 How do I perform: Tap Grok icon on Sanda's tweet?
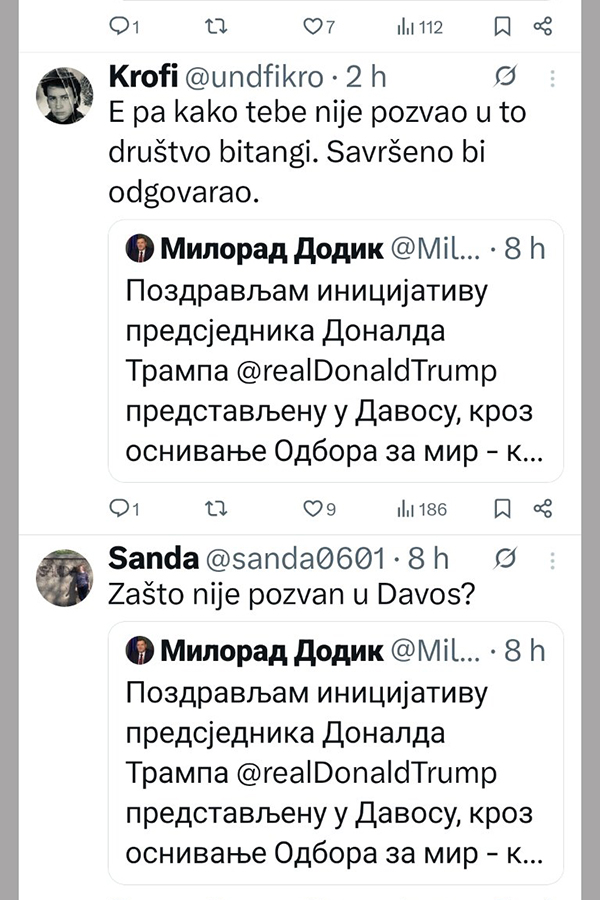(x=506, y=558)
